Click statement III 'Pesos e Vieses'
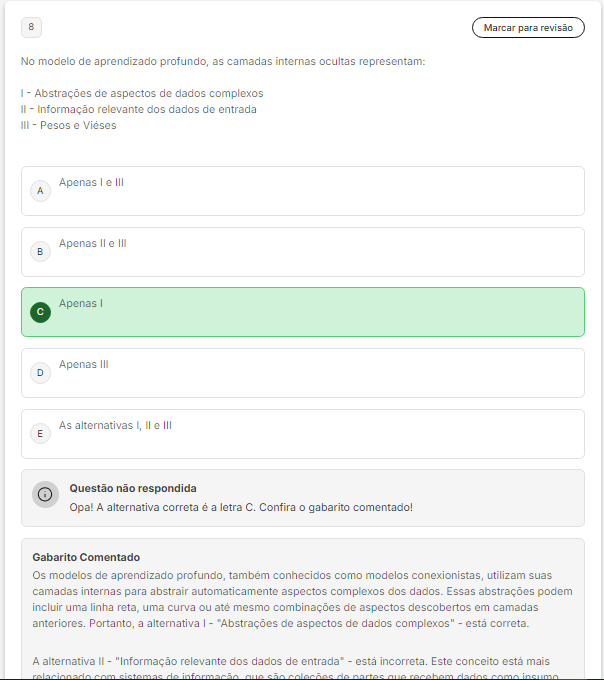The height and width of the screenshot is (680, 604). pyautogui.click(x=68, y=125)
